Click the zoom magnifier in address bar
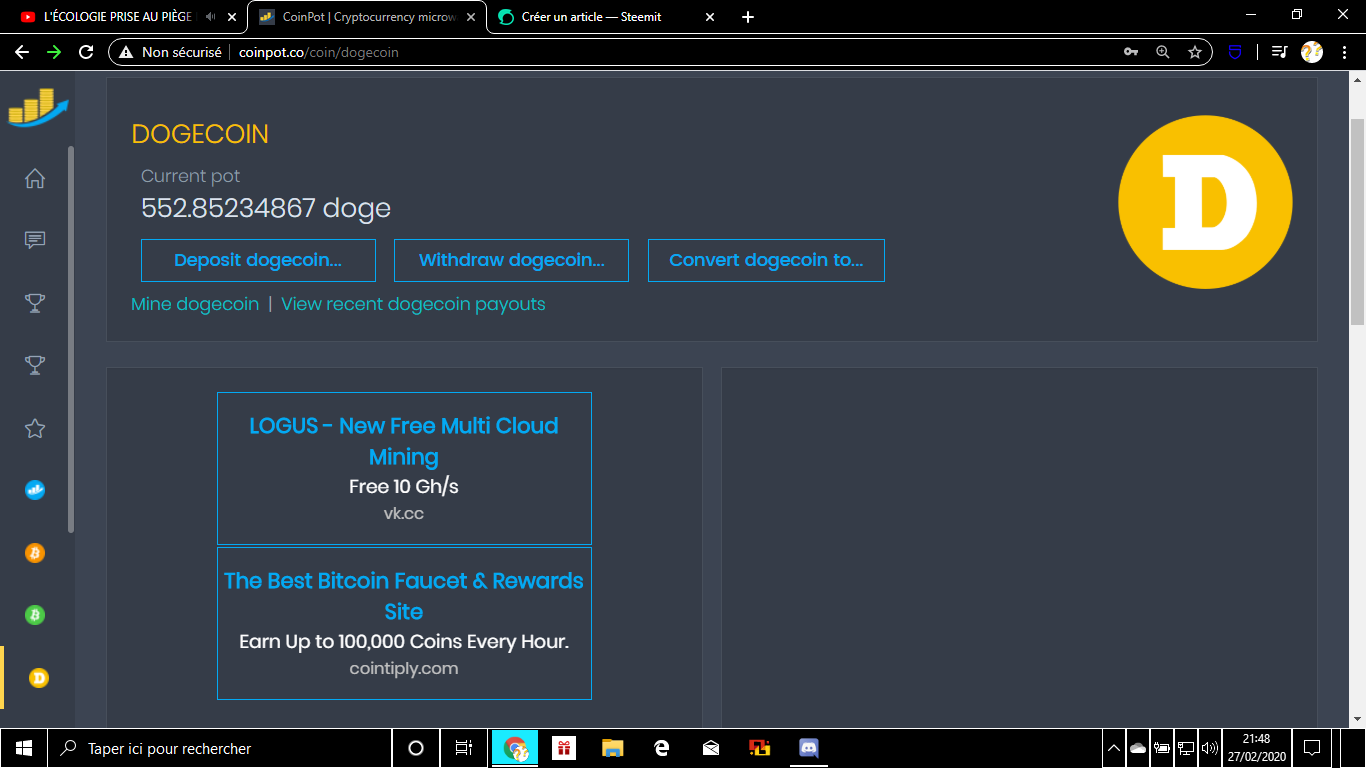Screen dimensions: 1366x768 [1162, 52]
